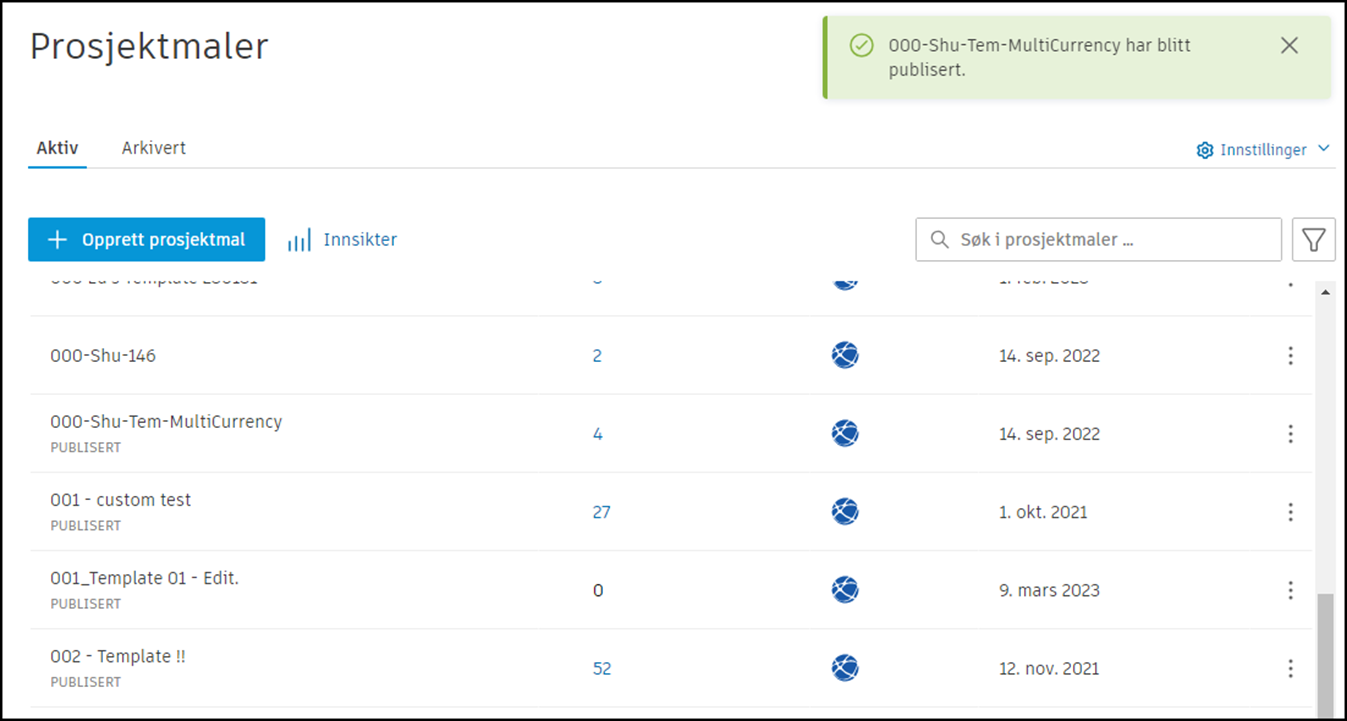Open more options for 002 - Template !!
The width and height of the screenshot is (1347, 721).
1290,668
